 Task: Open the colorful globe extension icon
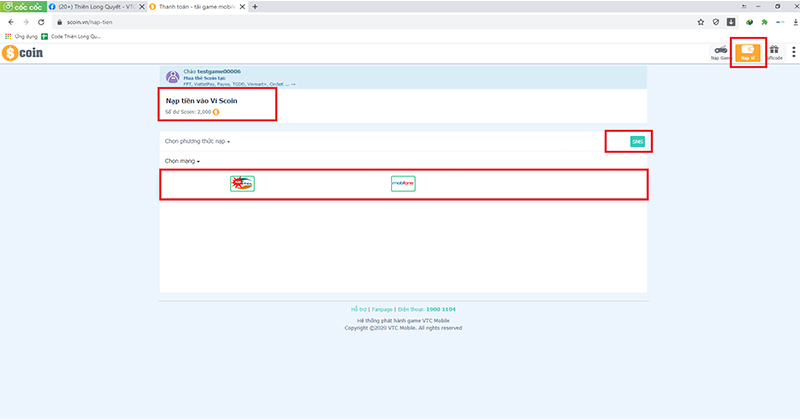[749, 22]
